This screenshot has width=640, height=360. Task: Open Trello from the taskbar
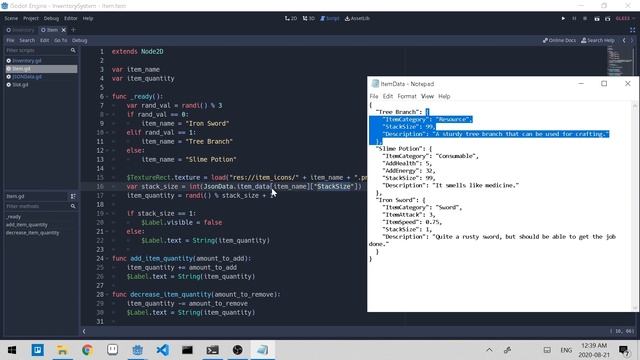[x=38, y=350]
